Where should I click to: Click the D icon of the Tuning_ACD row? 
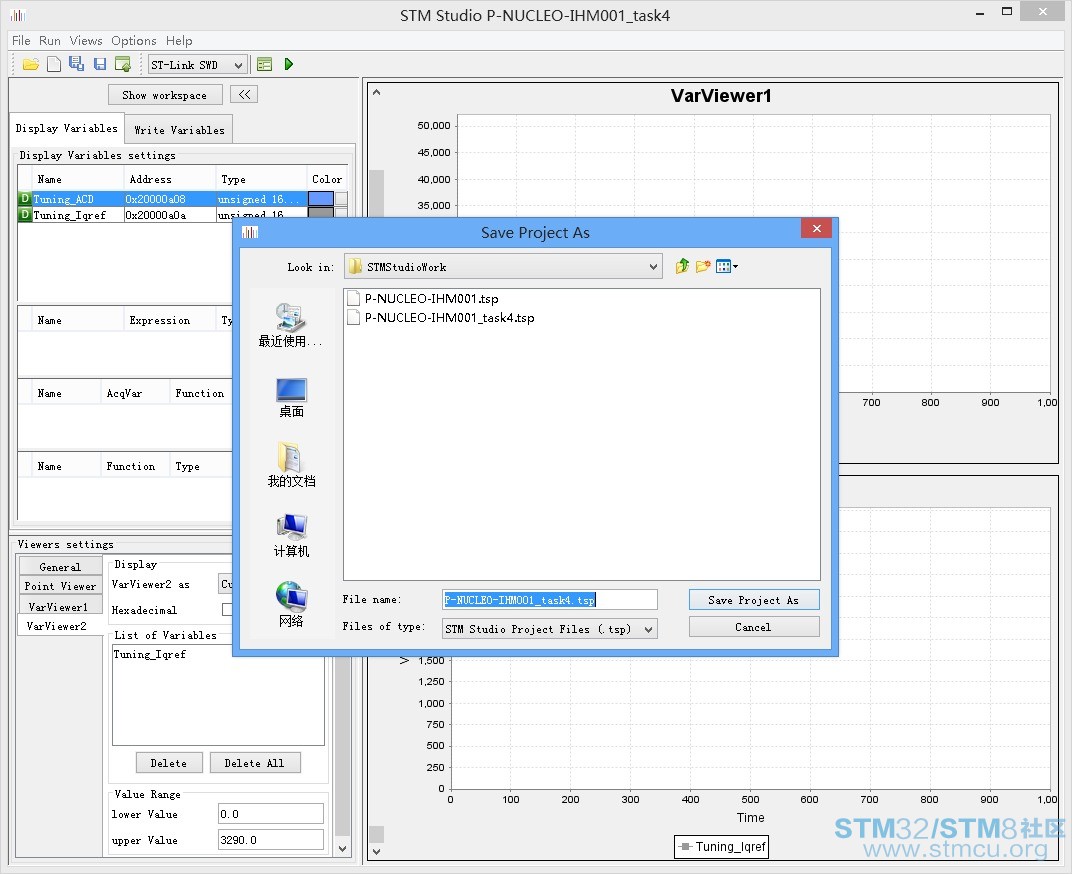[25, 199]
